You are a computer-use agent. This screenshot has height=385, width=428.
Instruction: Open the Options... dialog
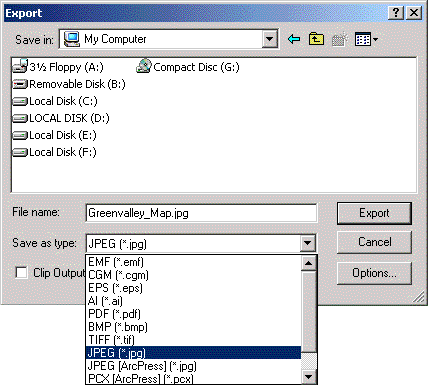[374, 273]
